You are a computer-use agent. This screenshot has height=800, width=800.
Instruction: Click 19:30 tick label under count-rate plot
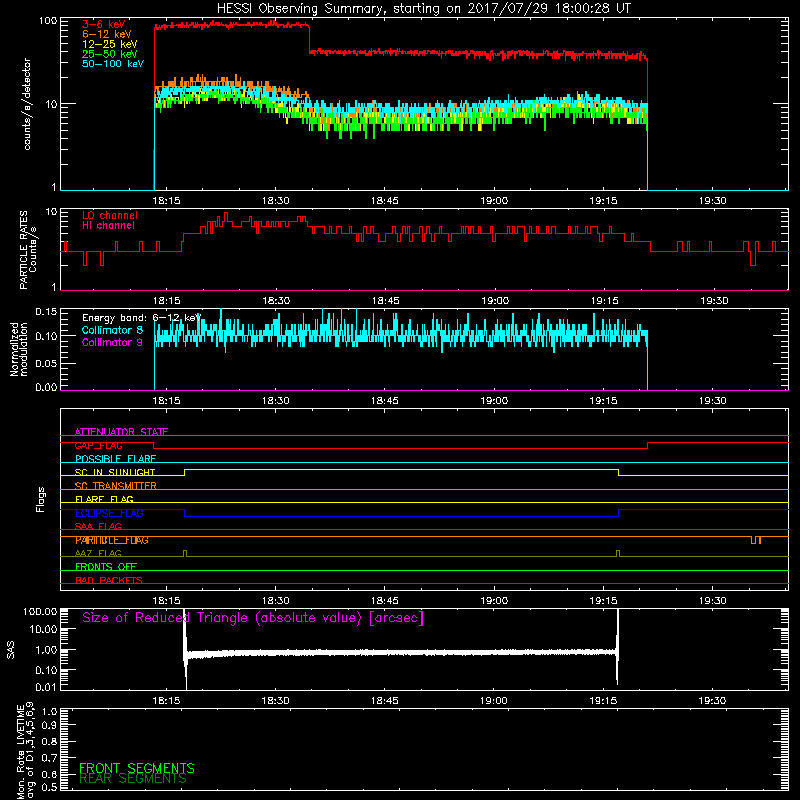(x=712, y=201)
